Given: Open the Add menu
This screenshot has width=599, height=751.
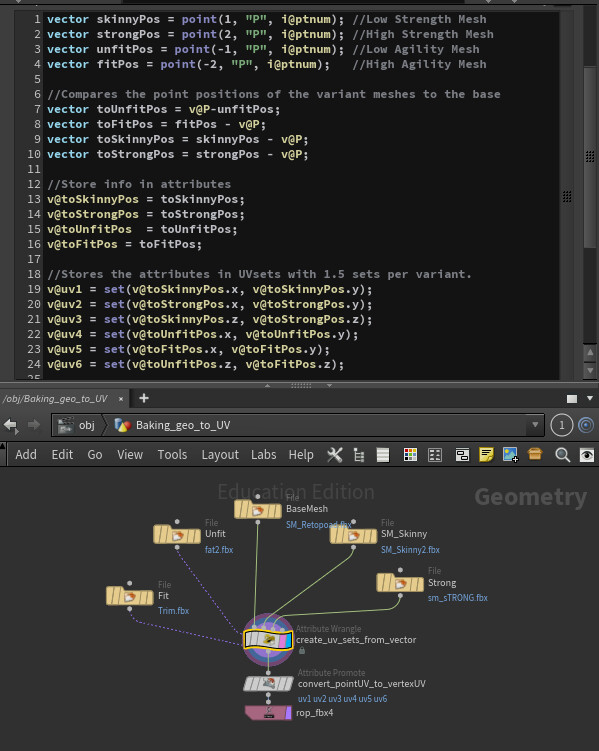Looking at the screenshot, I should coord(26,455).
